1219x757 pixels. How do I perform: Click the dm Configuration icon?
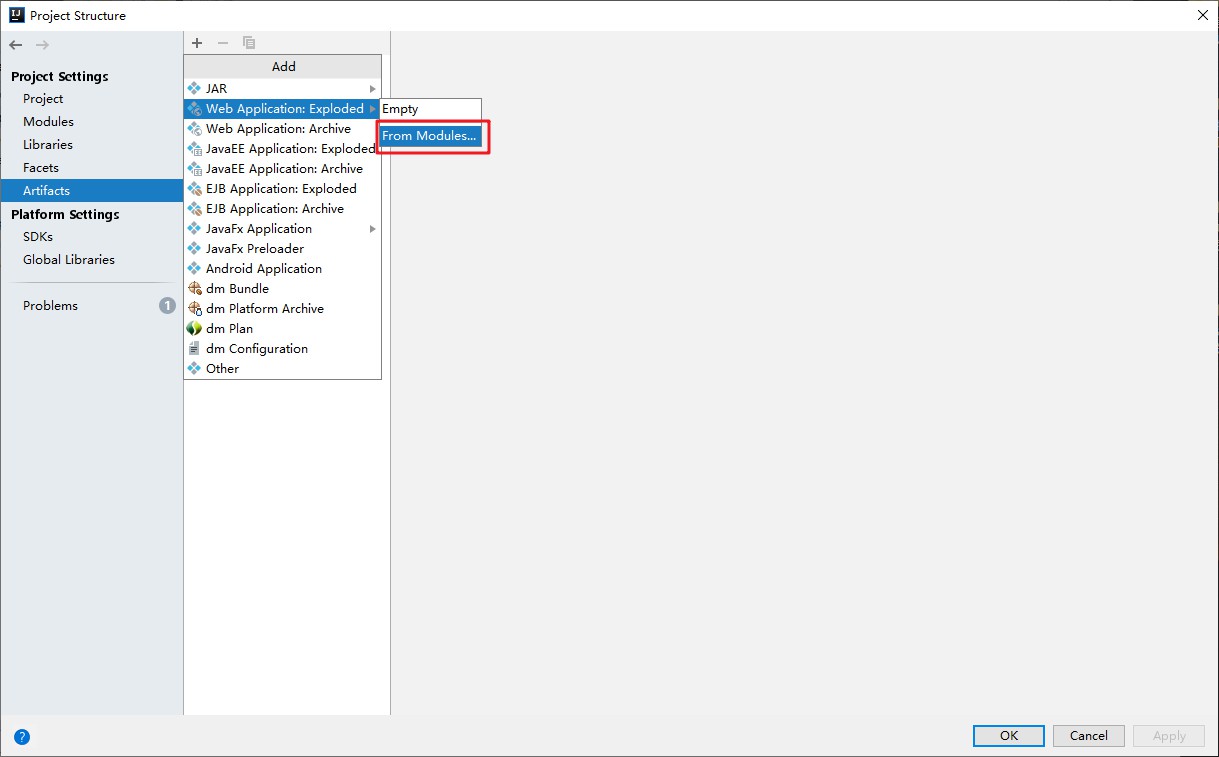pyautogui.click(x=194, y=349)
